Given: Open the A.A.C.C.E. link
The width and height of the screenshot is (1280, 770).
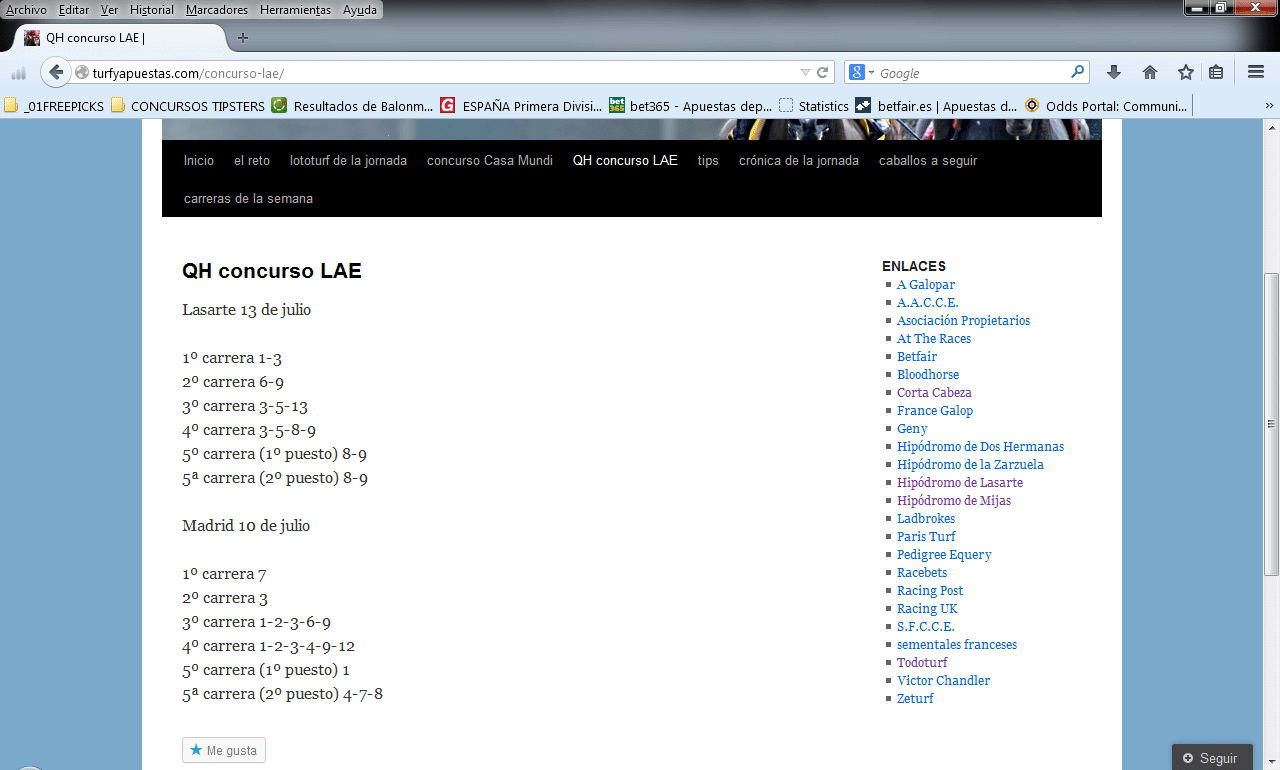Looking at the screenshot, I should click(x=928, y=303).
